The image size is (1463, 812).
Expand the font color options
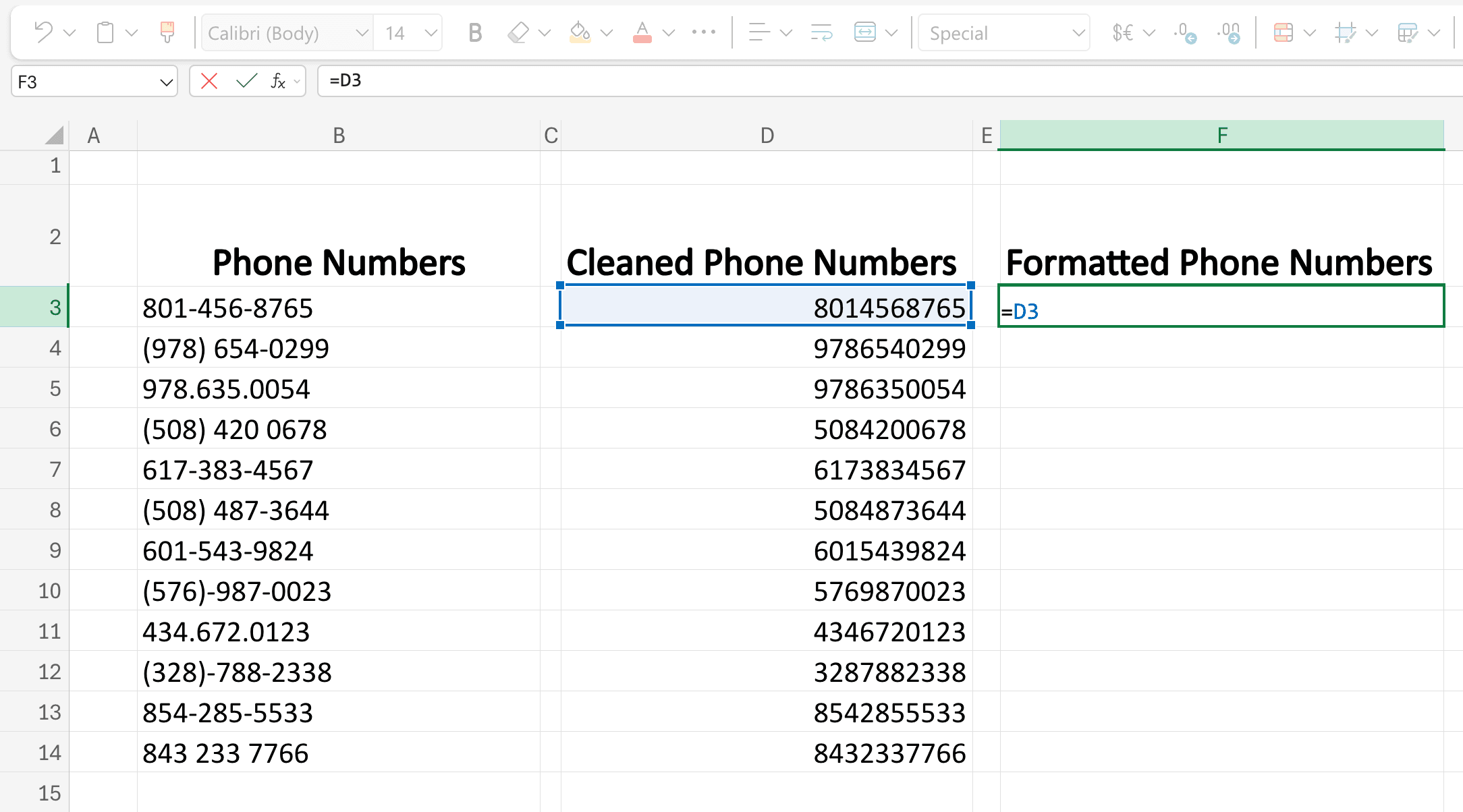click(x=668, y=32)
